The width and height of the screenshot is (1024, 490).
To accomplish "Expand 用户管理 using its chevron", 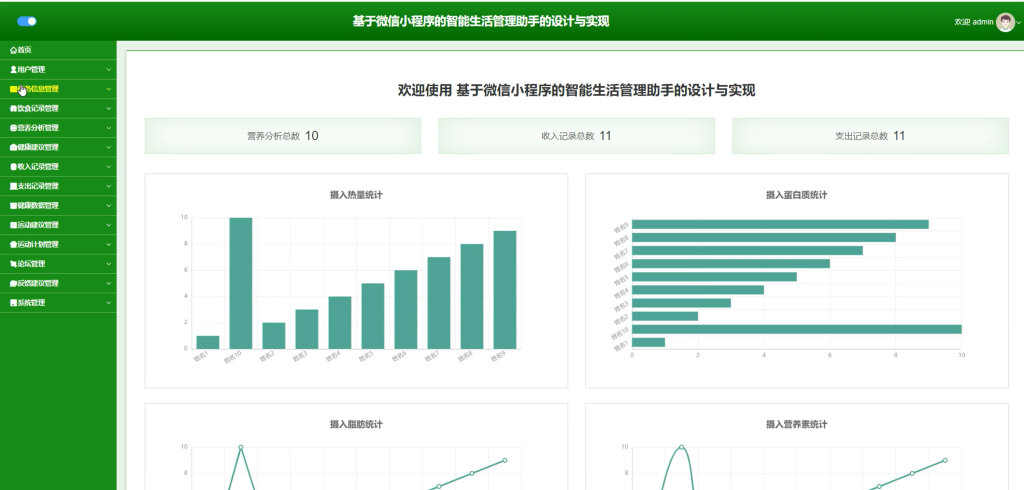I will tap(108, 69).
